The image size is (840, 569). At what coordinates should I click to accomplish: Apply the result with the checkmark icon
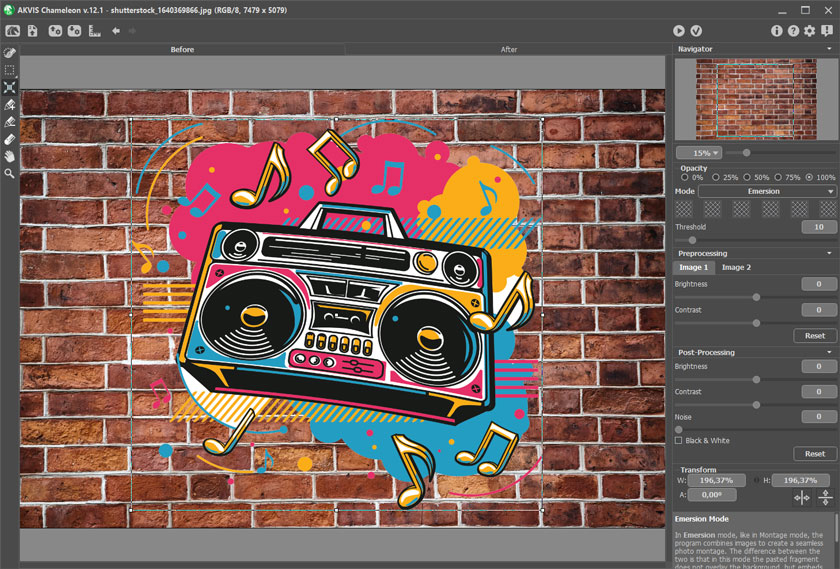click(696, 31)
